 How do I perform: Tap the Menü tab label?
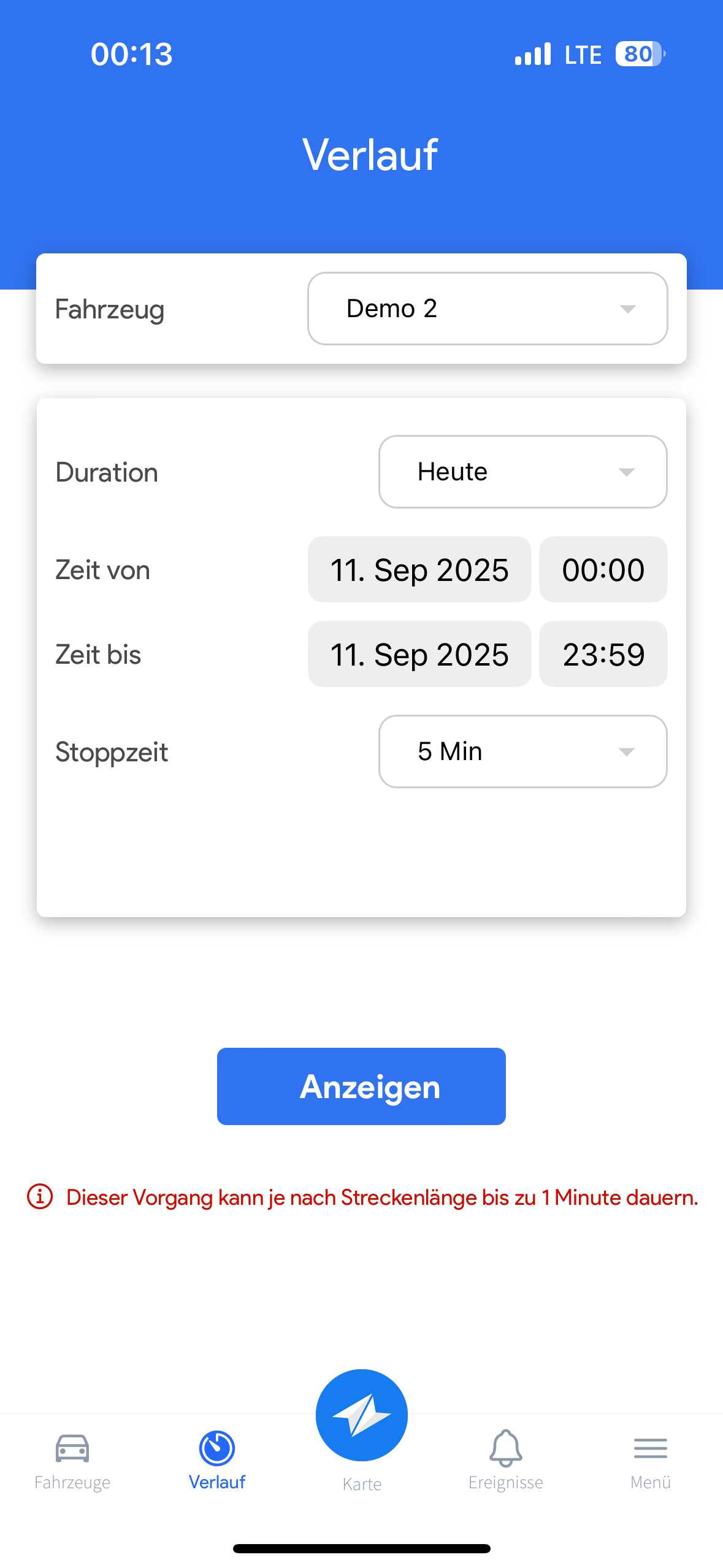(x=651, y=1482)
